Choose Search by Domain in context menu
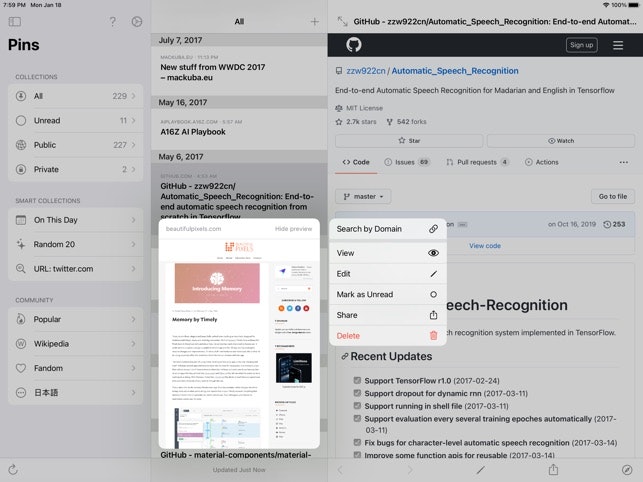This screenshot has width=643, height=482. pyautogui.click(x=388, y=229)
